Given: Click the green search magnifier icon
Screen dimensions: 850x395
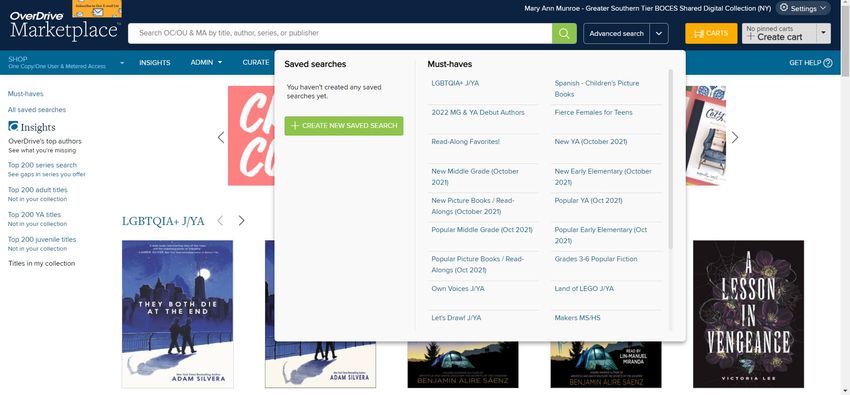Looking at the screenshot, I should (x=564, y=33).
